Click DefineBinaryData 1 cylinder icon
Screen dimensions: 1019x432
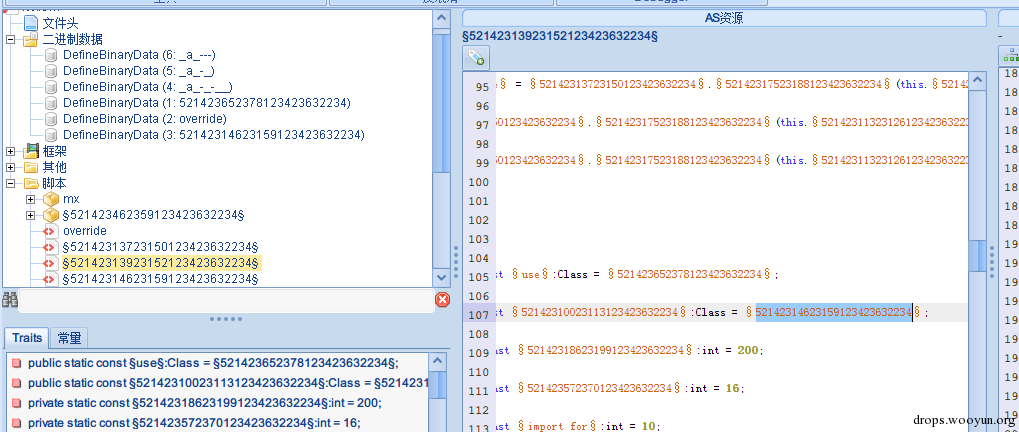[x=51, y=103]
